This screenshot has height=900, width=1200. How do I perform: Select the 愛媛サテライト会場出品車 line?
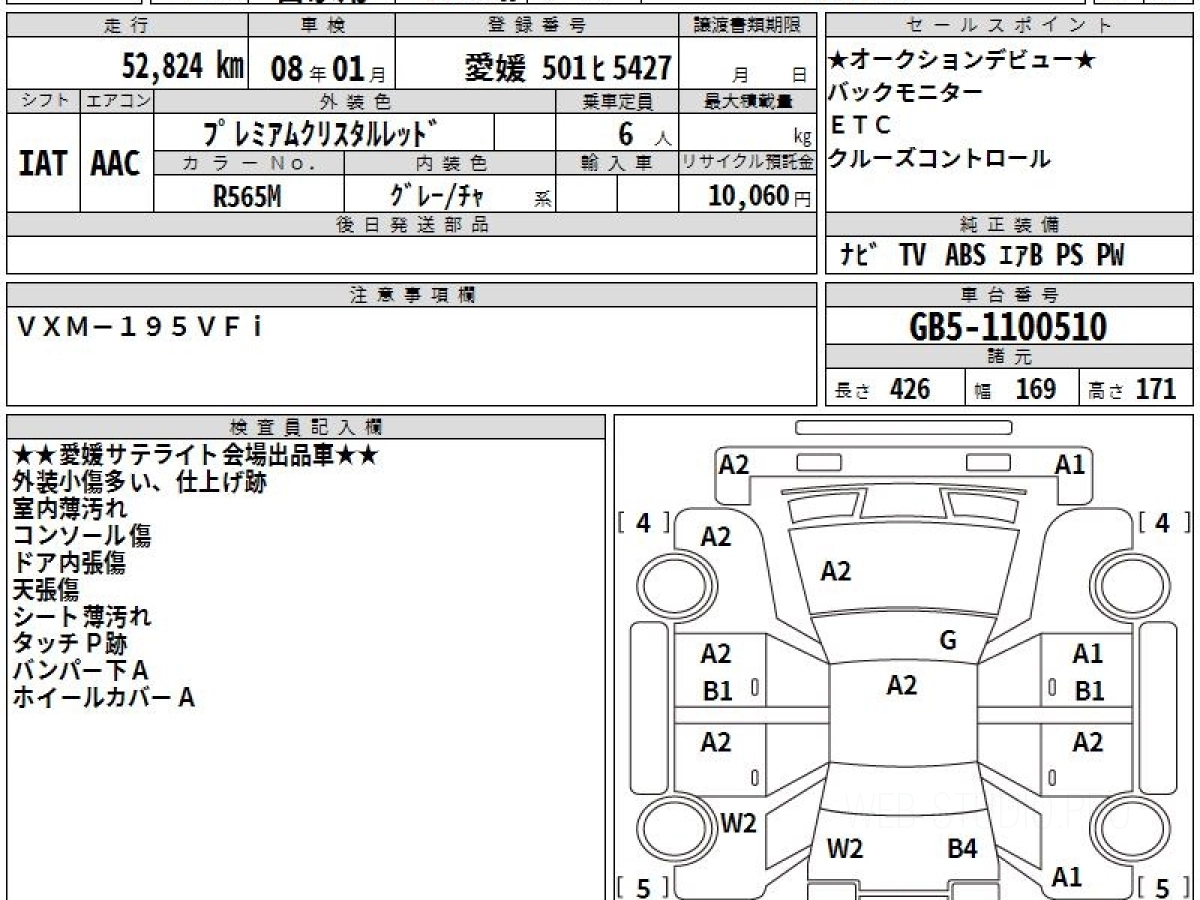196,455
